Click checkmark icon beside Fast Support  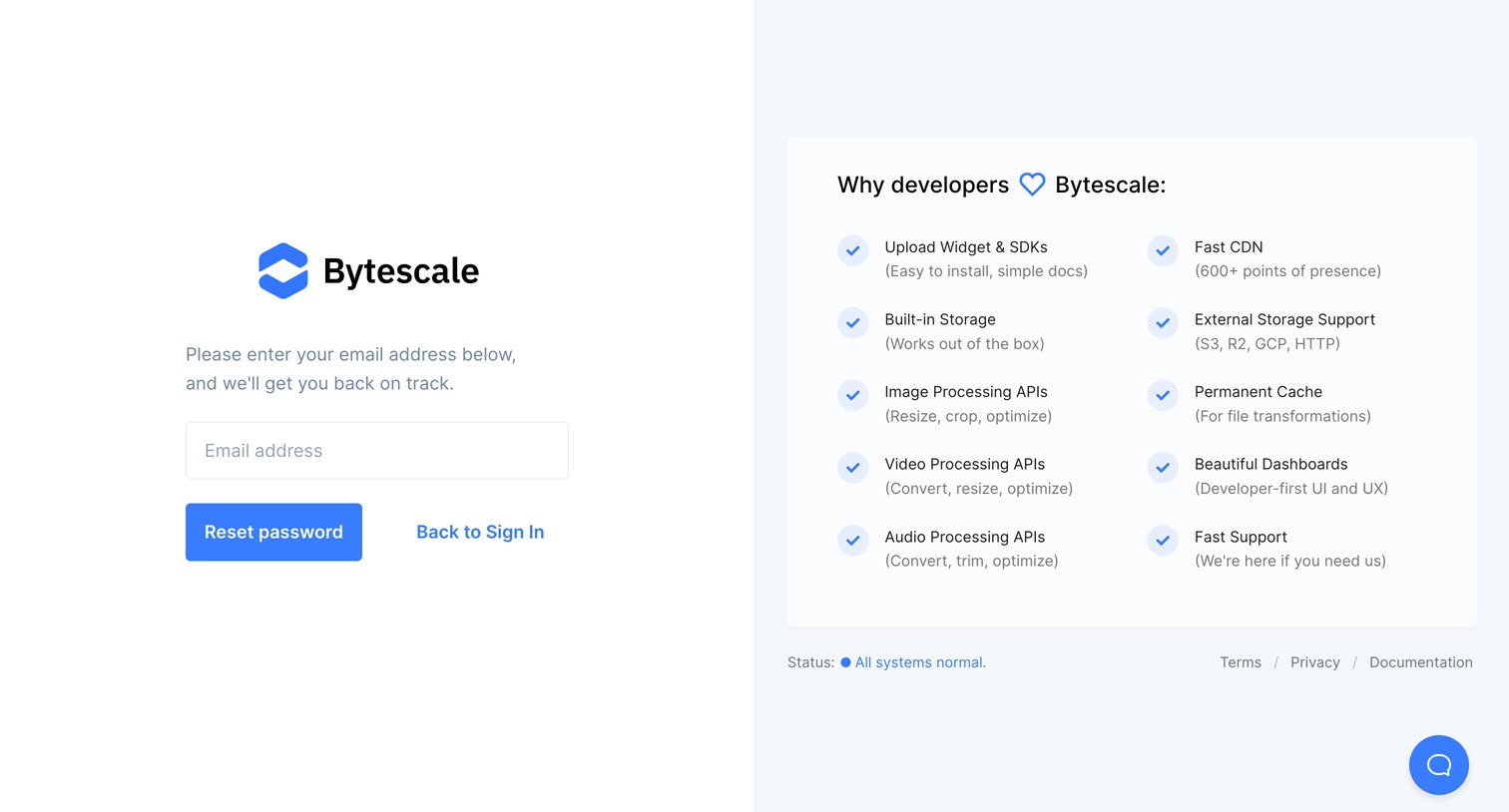[1163, 541]
